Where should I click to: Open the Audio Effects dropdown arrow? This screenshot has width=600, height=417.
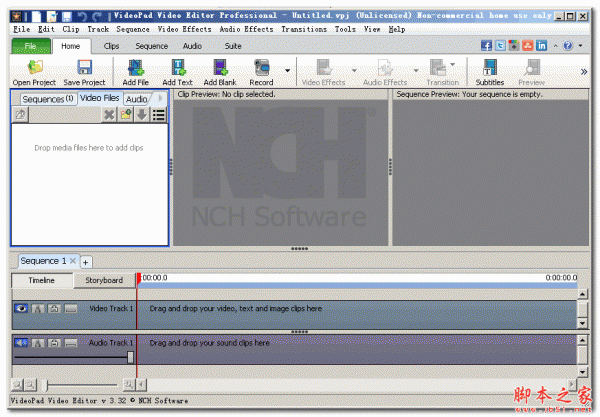pyautogui.click(x=416, y=70)
